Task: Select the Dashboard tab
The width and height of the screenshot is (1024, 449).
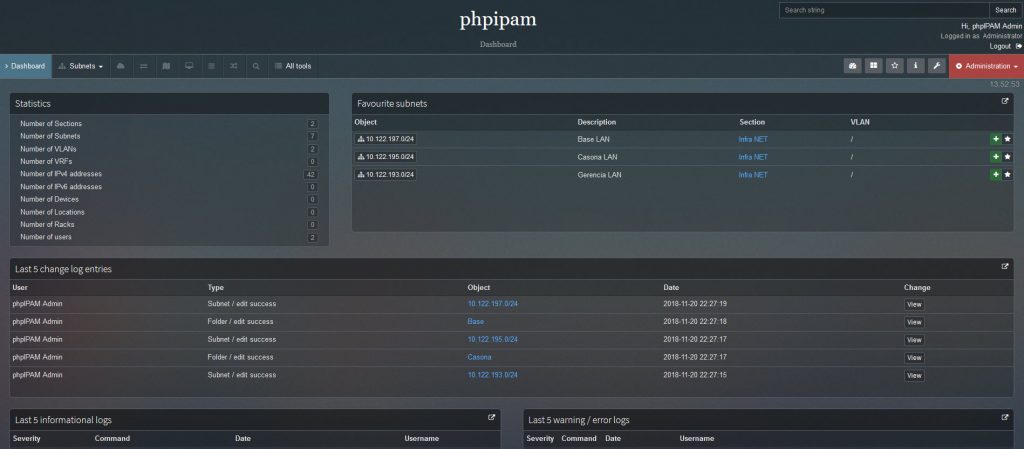Action: pyautogui.click(x=25, y=66)
